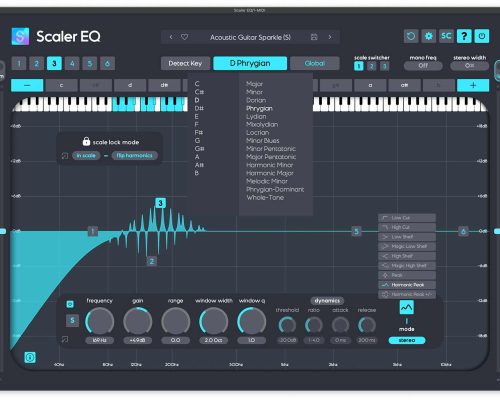Select EQ band node 6 on the curve

pyautogui.click(x=463, y=231)
